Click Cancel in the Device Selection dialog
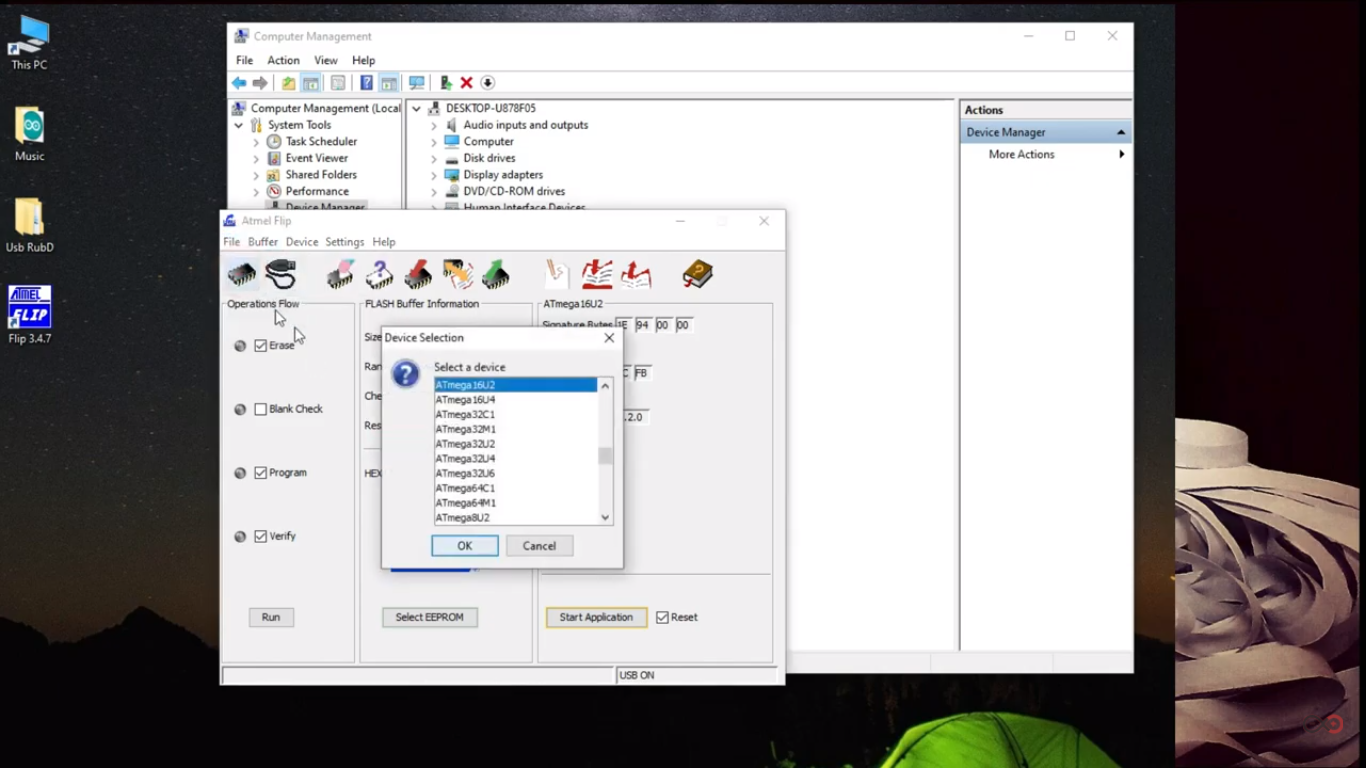Viewport: 1366px width, 768px height. pyautogui.click(x=539, y=546)
